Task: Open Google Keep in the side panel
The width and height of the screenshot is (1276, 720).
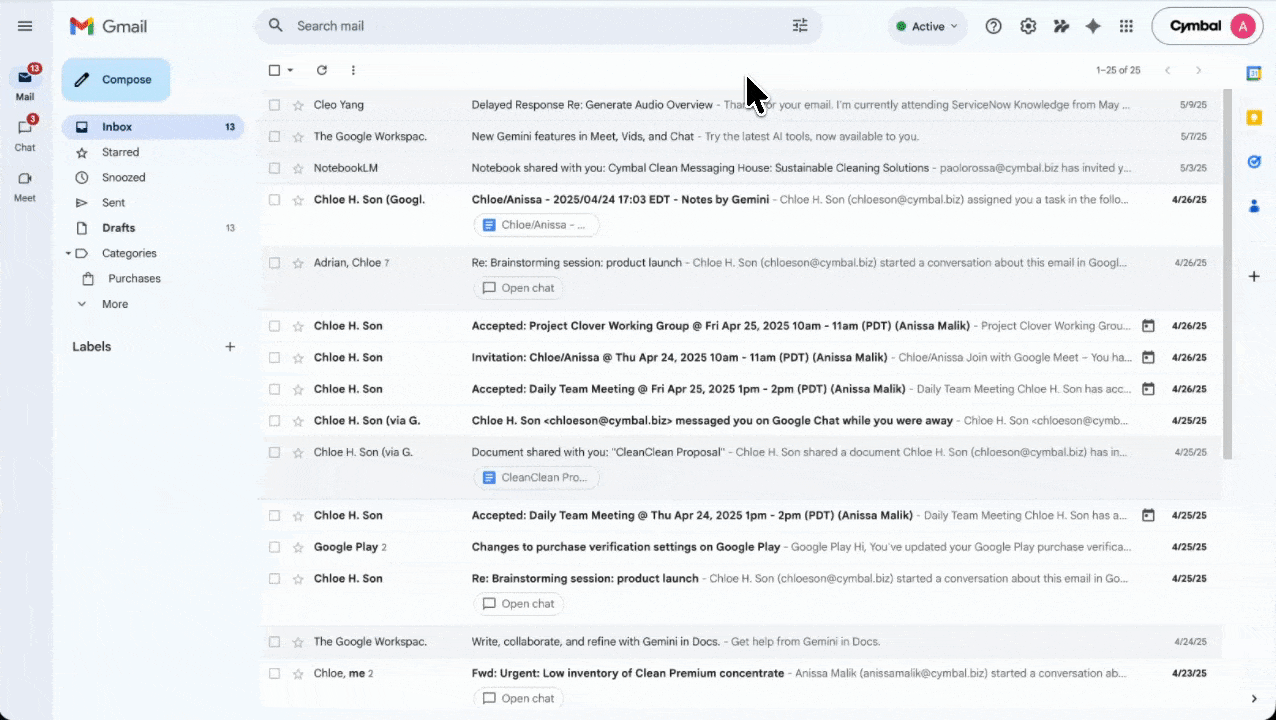Action: [1254, 119]
